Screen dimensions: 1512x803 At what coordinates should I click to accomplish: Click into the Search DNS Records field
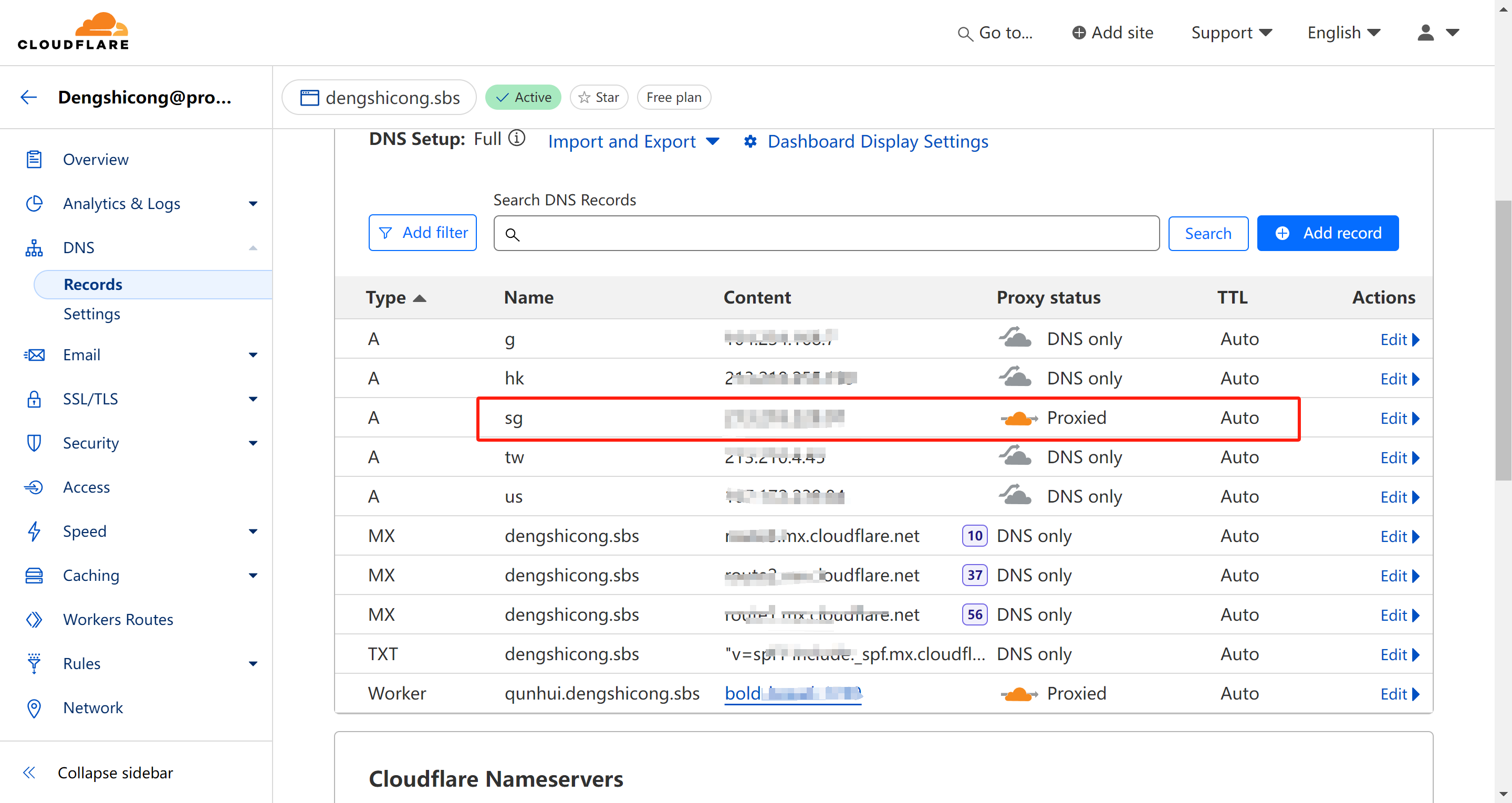click(x=826, y=234)
